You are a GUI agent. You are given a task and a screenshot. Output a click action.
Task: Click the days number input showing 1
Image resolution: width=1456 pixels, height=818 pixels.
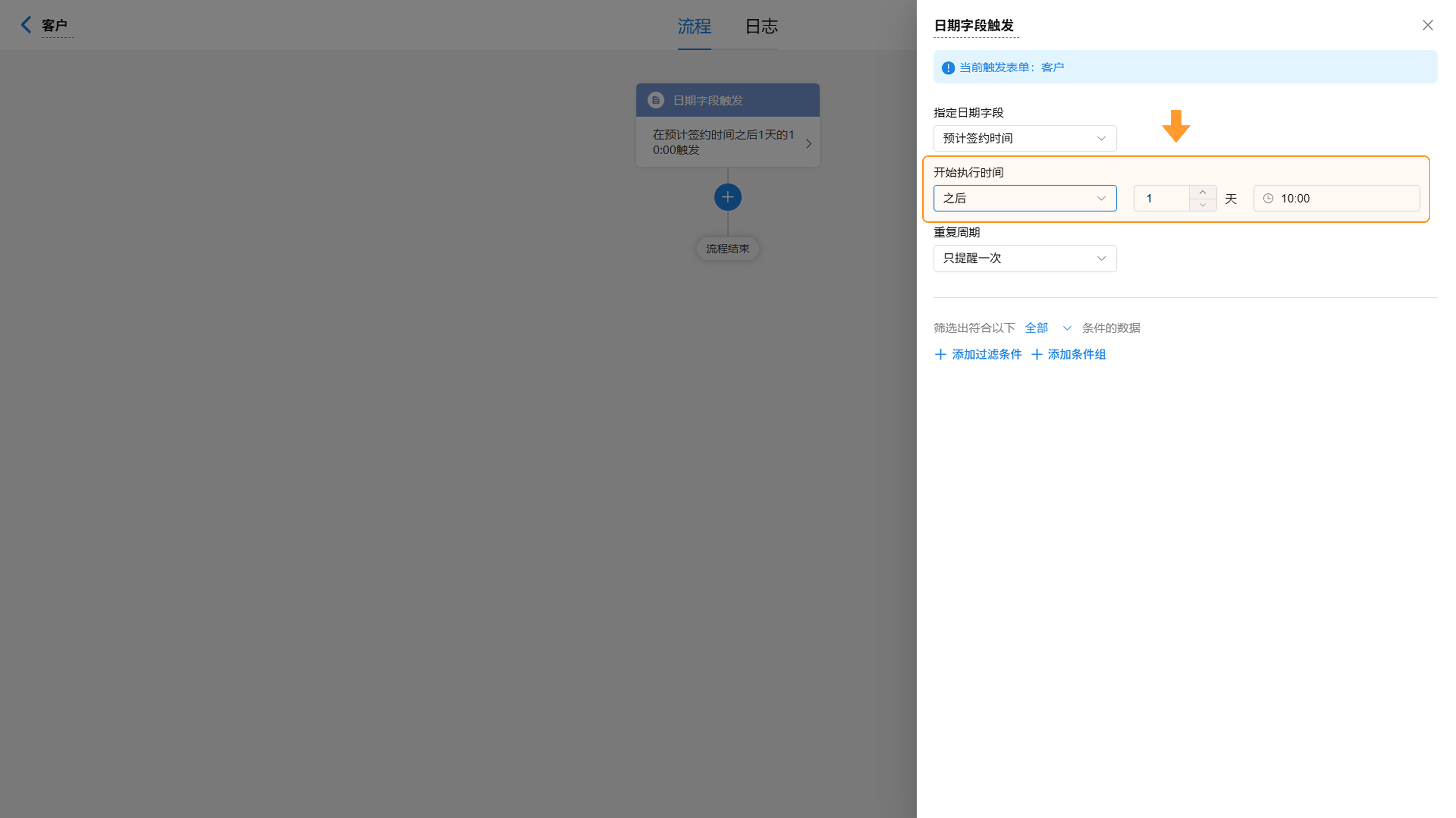tap(1161, 198)
